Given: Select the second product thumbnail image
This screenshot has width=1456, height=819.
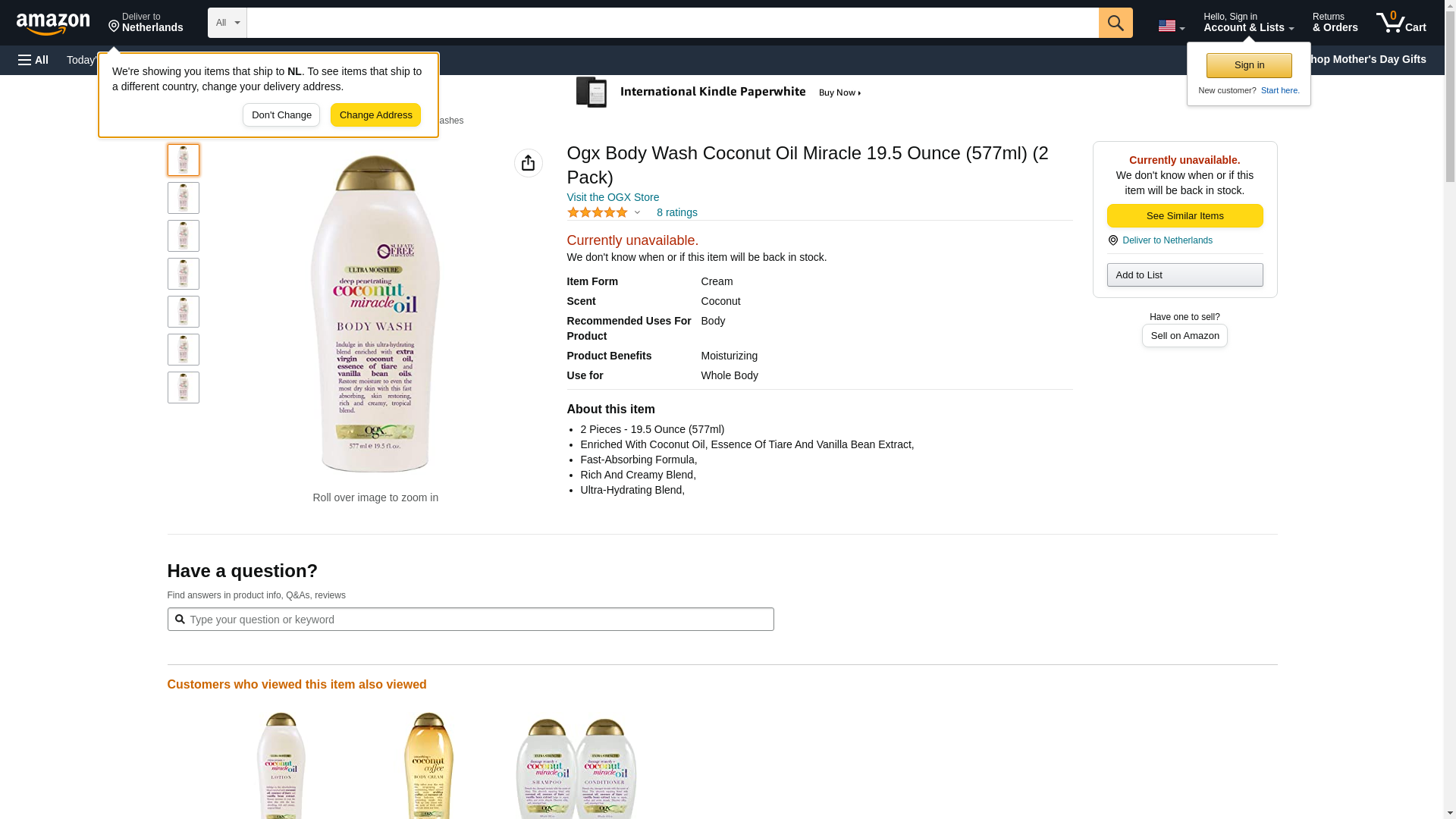Looking at the screenshot, I should [183, 198].
